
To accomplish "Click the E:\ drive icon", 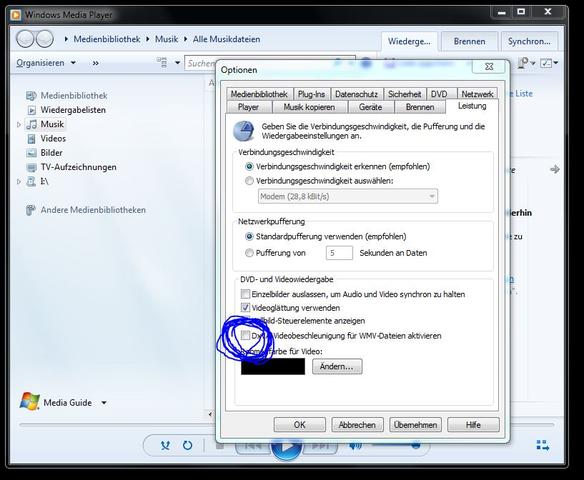I will point(31,181).
